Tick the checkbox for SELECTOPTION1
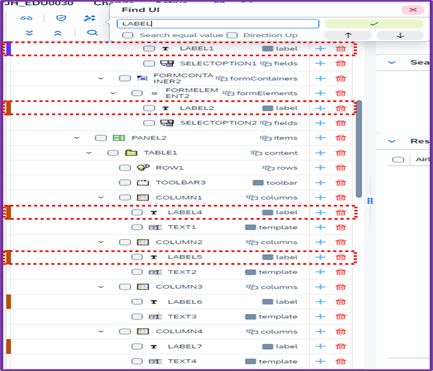This screenshot has height=371, width=433. pos(149,63)
